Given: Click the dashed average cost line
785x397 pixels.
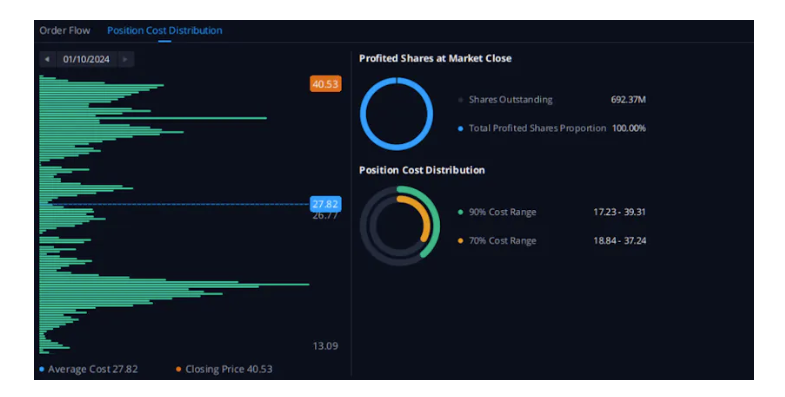Looking at the screenshot, I should (174, 204).
